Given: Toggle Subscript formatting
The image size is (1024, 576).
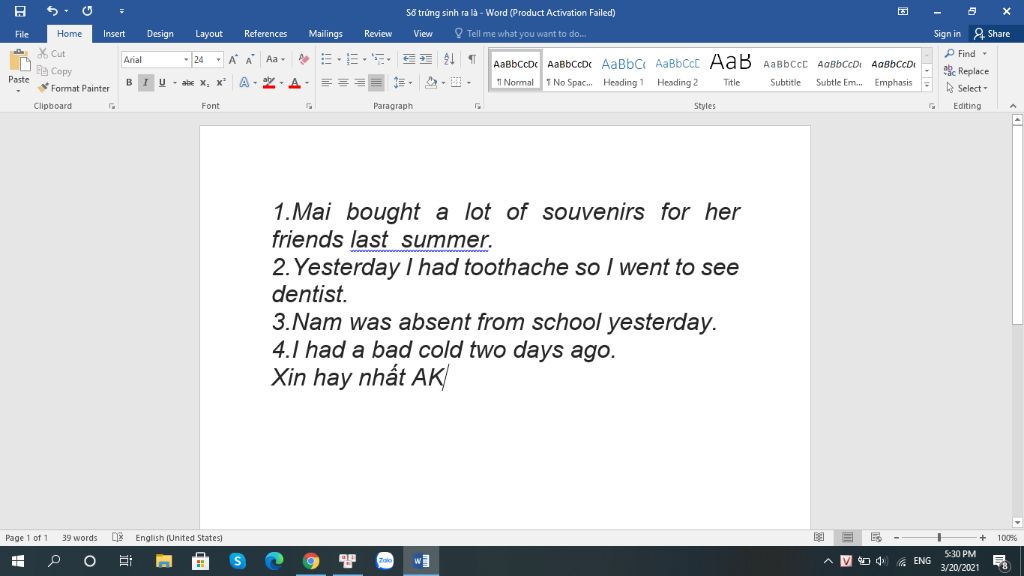Looking at the screenshot, I should pos(204,83).
